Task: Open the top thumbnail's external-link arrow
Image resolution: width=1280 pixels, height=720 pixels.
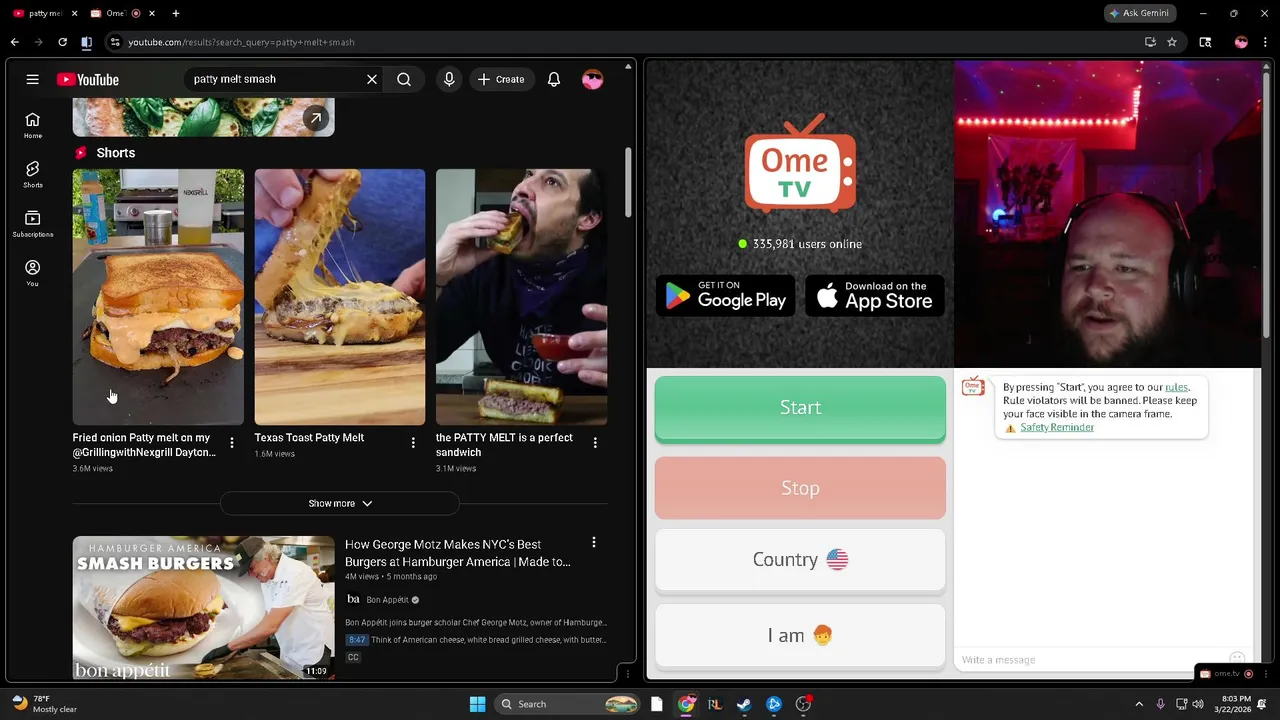Action: click(x=316, y=118)
